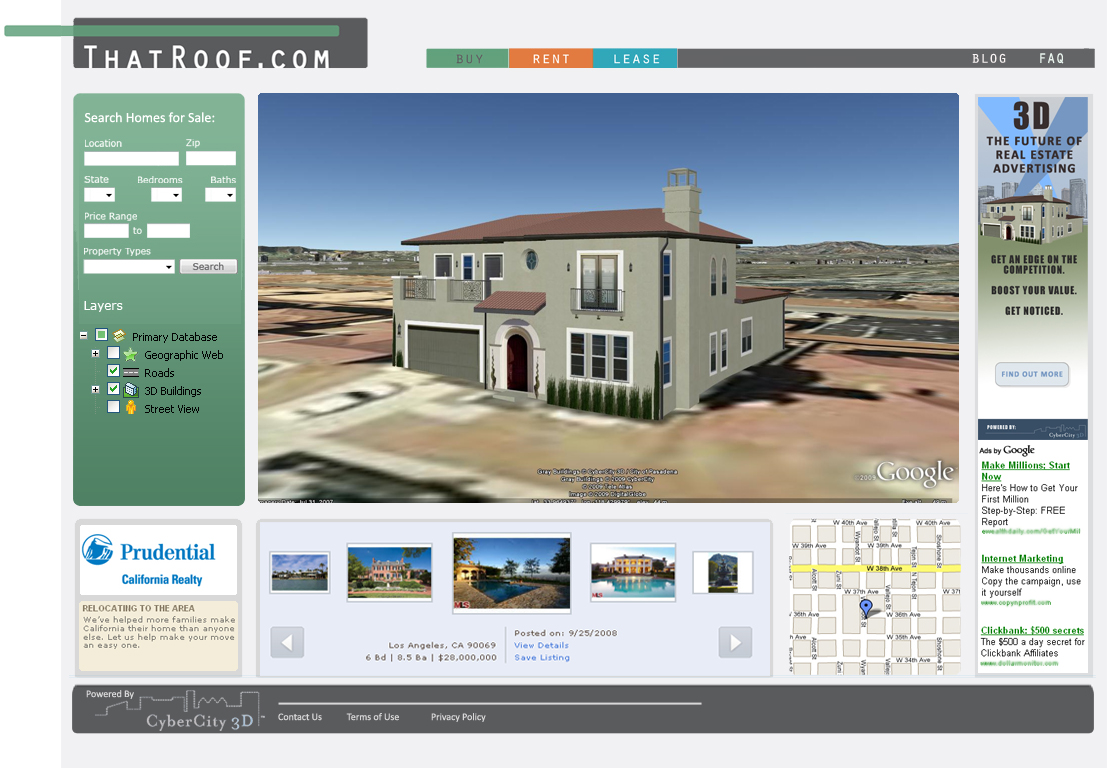
Task: Open the FAQ page
Action: click(1052, 59)
